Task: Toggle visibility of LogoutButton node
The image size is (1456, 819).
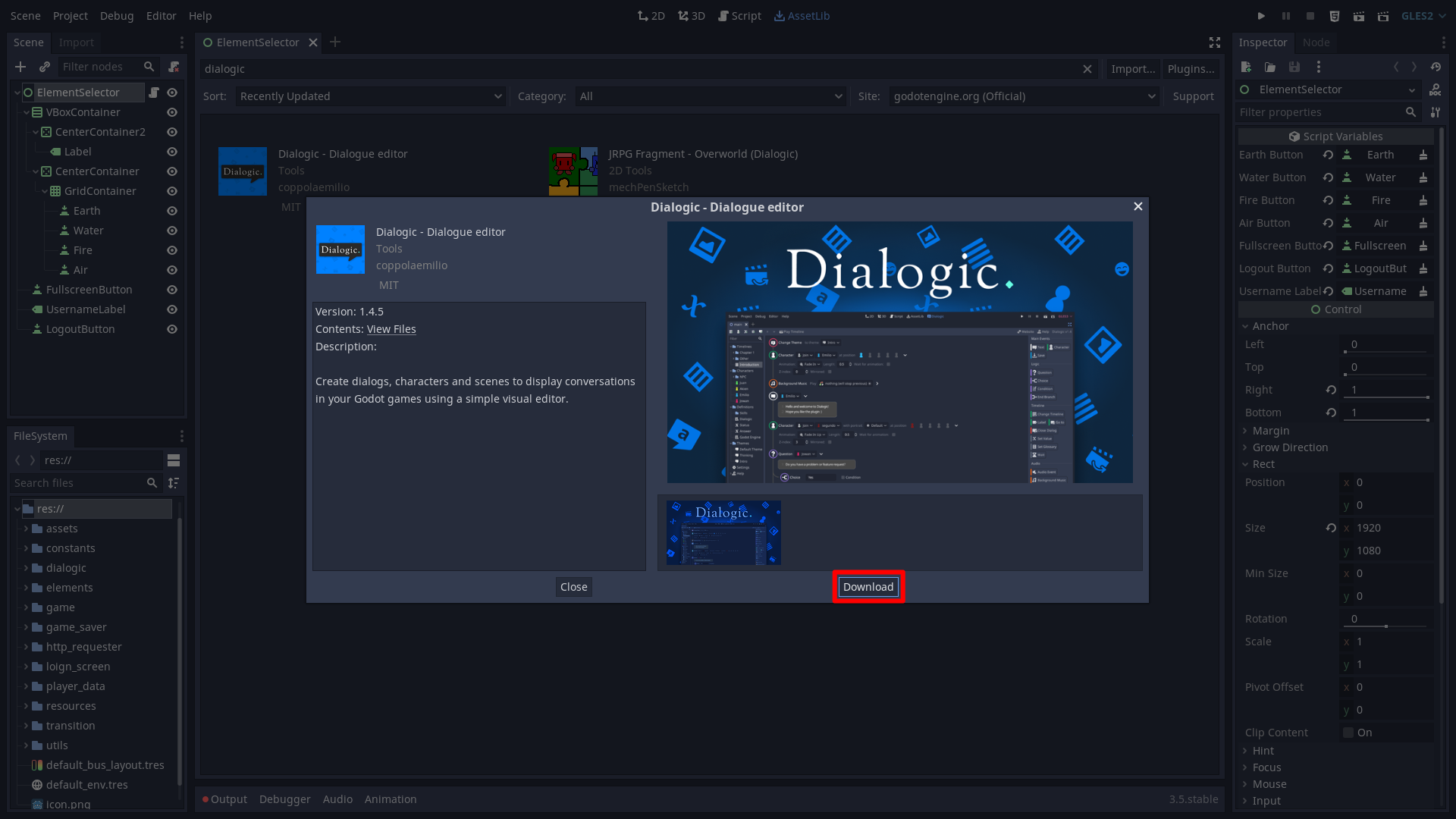Action: pos(172,329)
